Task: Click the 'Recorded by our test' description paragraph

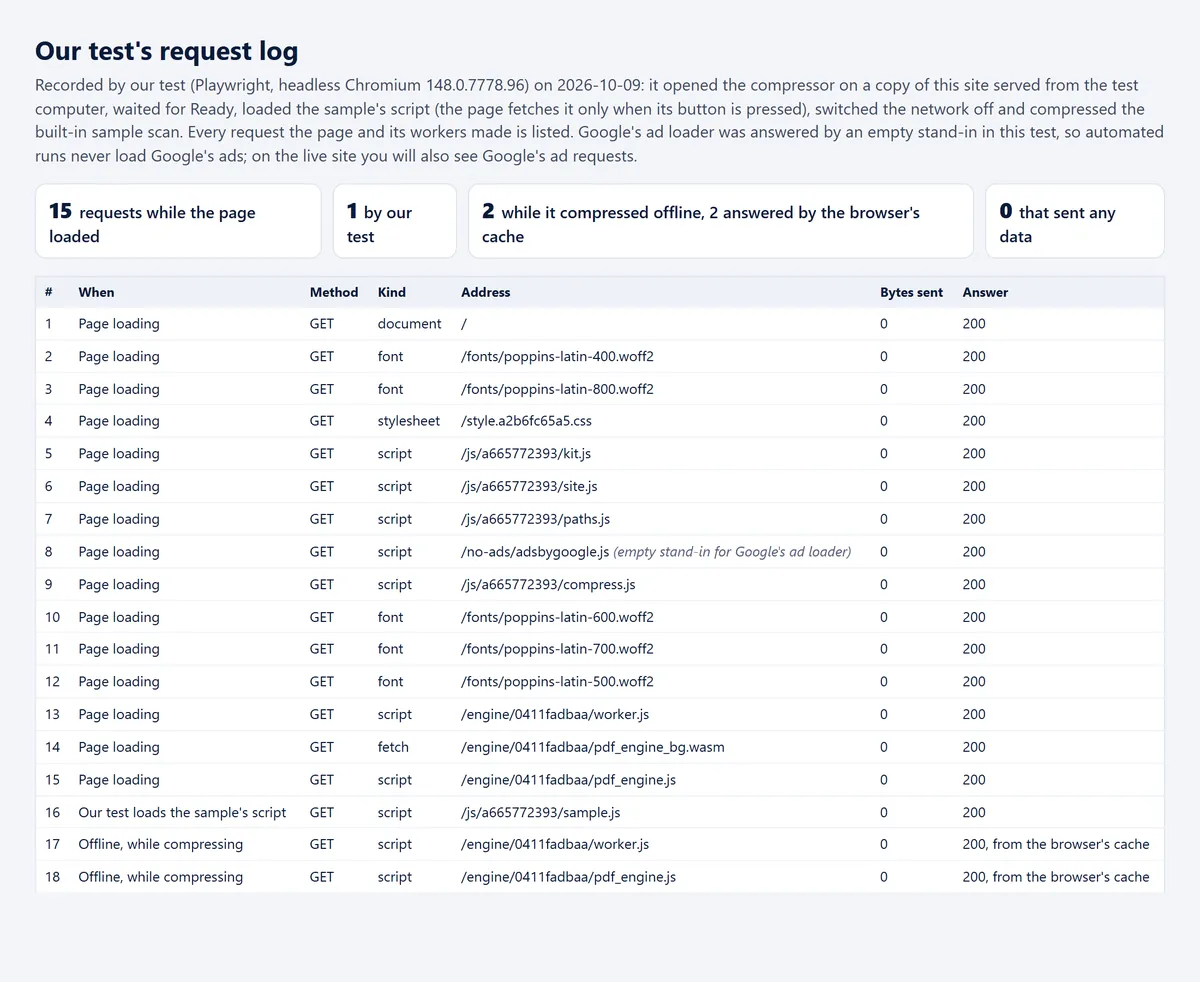Action: click(599, 120)
